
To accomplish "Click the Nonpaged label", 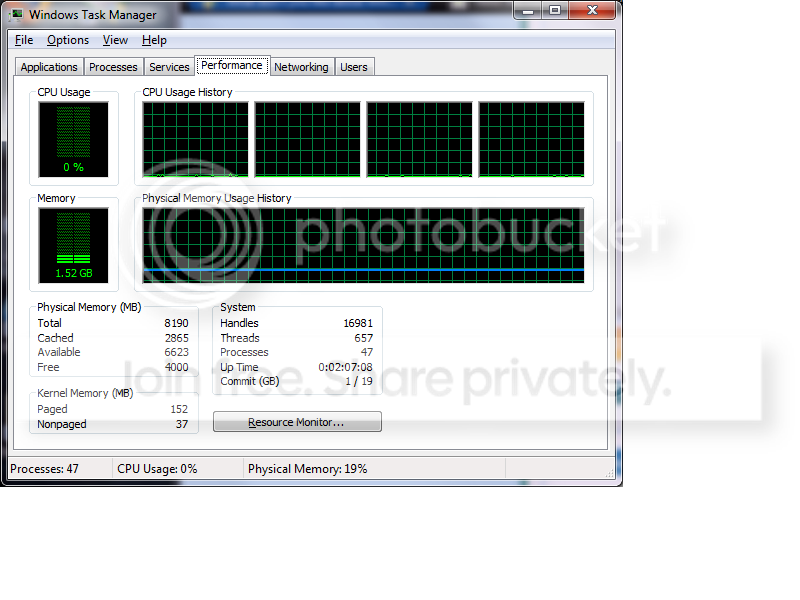I will 62,424.
